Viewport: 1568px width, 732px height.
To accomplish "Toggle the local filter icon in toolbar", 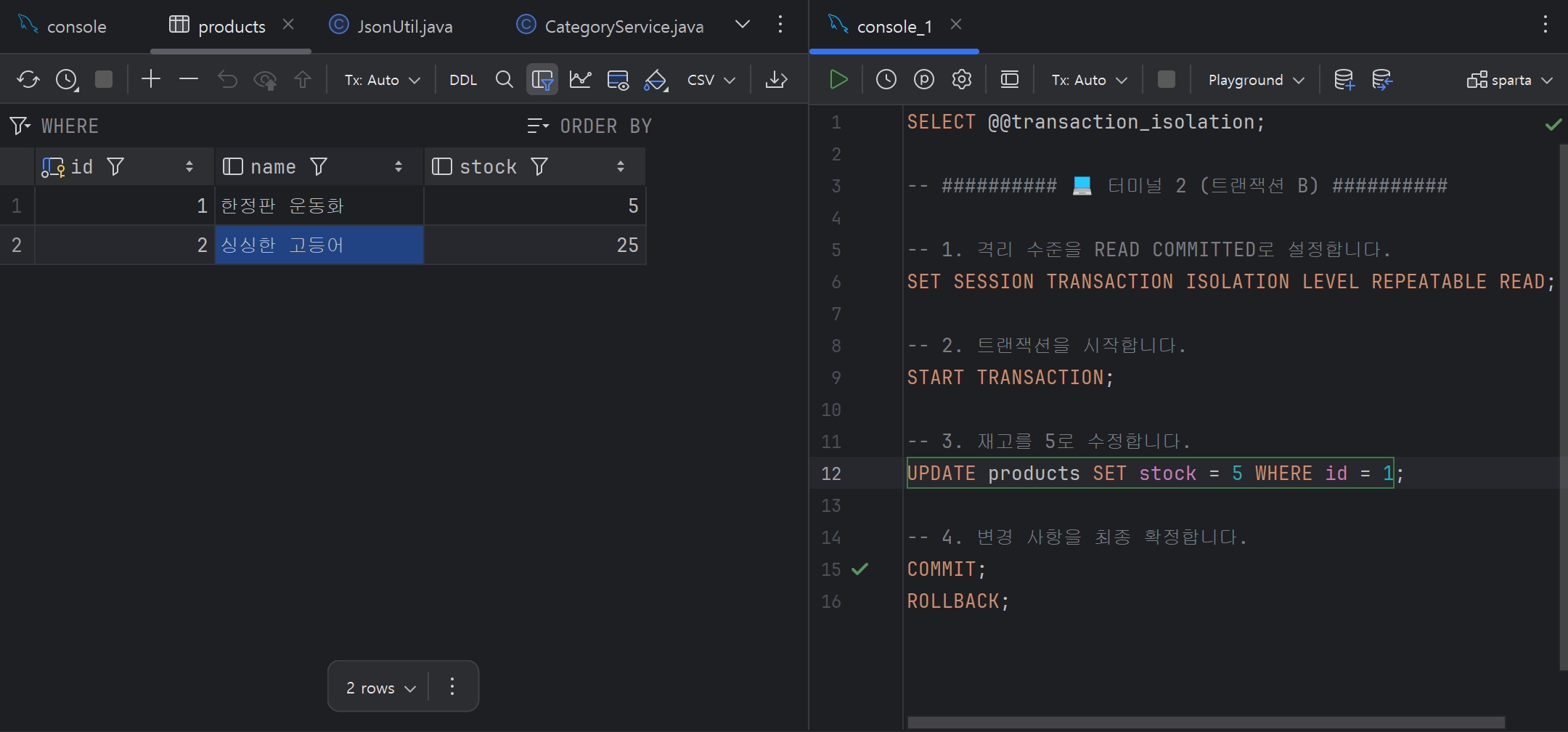I will [x=542, y=79].
